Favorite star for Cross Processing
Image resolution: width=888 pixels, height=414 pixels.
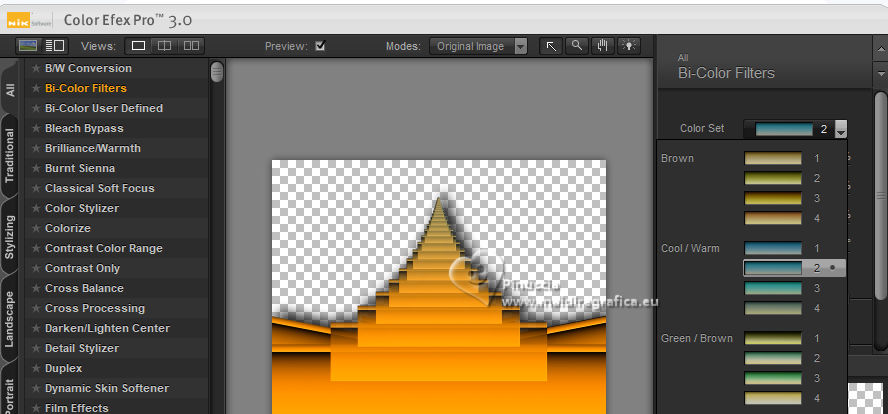click(36, 309)
